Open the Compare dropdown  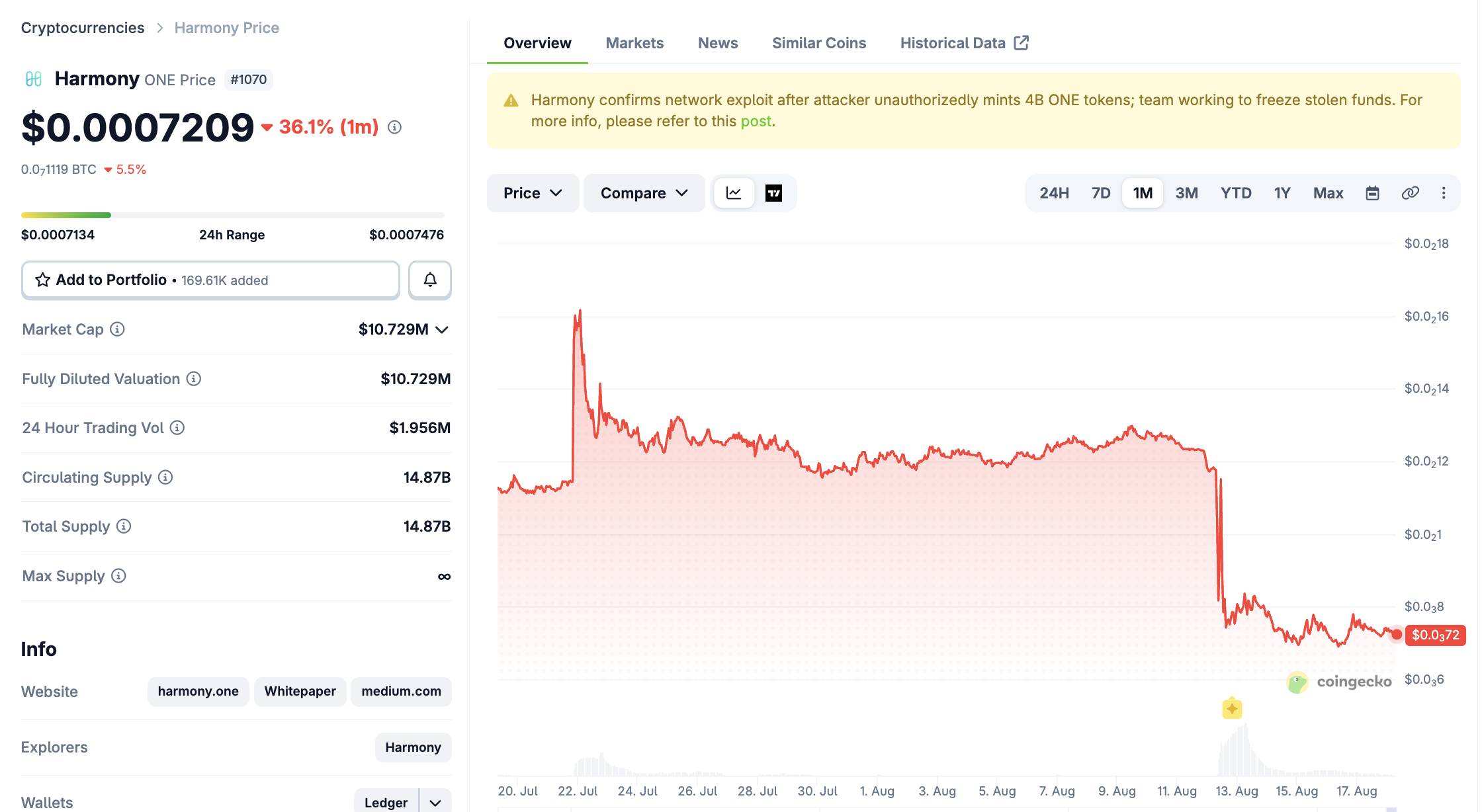(x=644, y=193)
